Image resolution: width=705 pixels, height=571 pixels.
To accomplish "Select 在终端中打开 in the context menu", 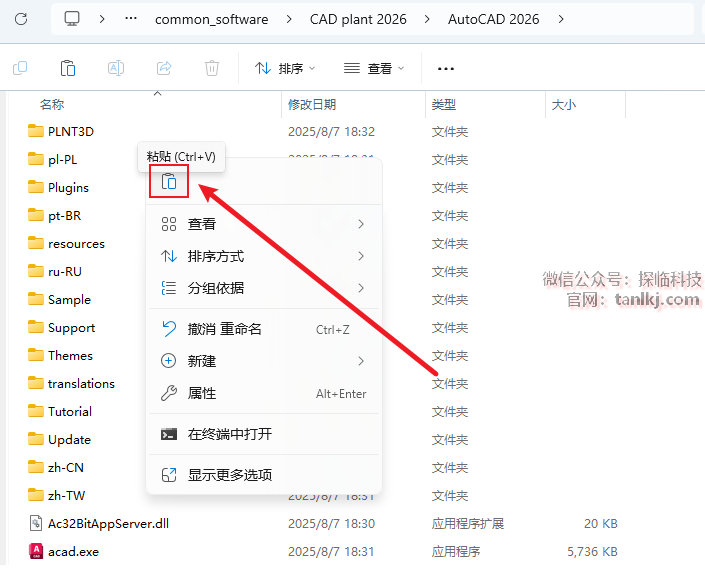I will point(264,434).
